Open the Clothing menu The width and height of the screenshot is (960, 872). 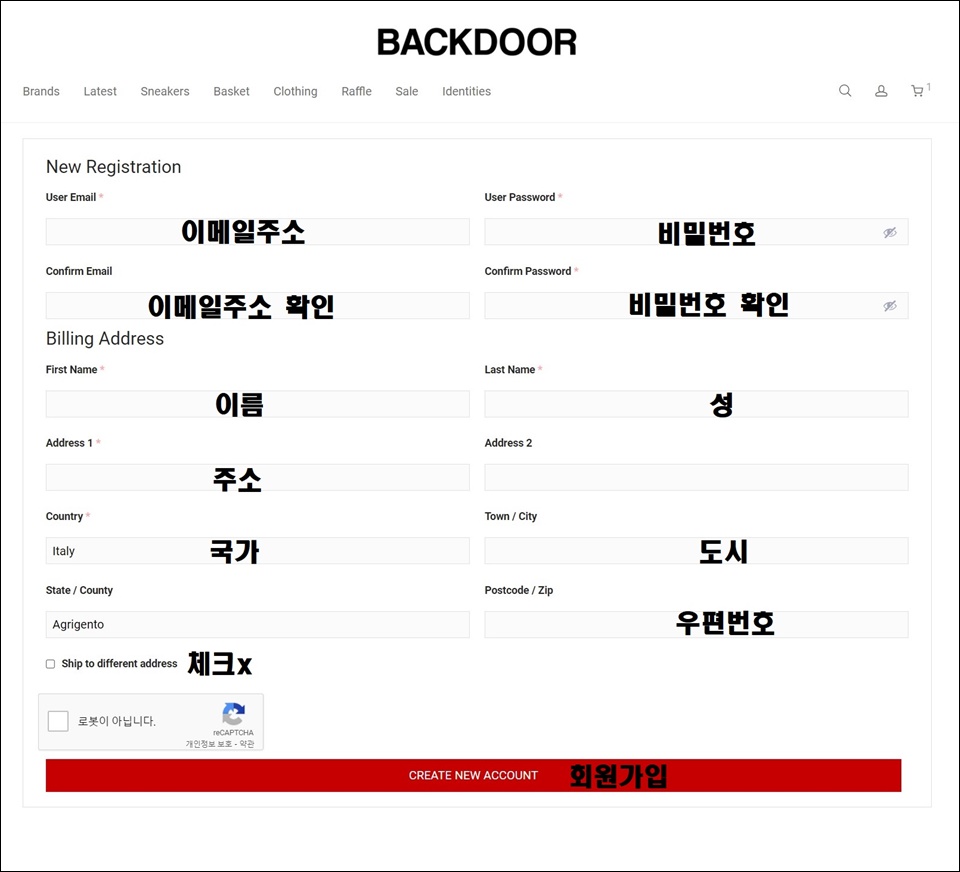(295, 91)
